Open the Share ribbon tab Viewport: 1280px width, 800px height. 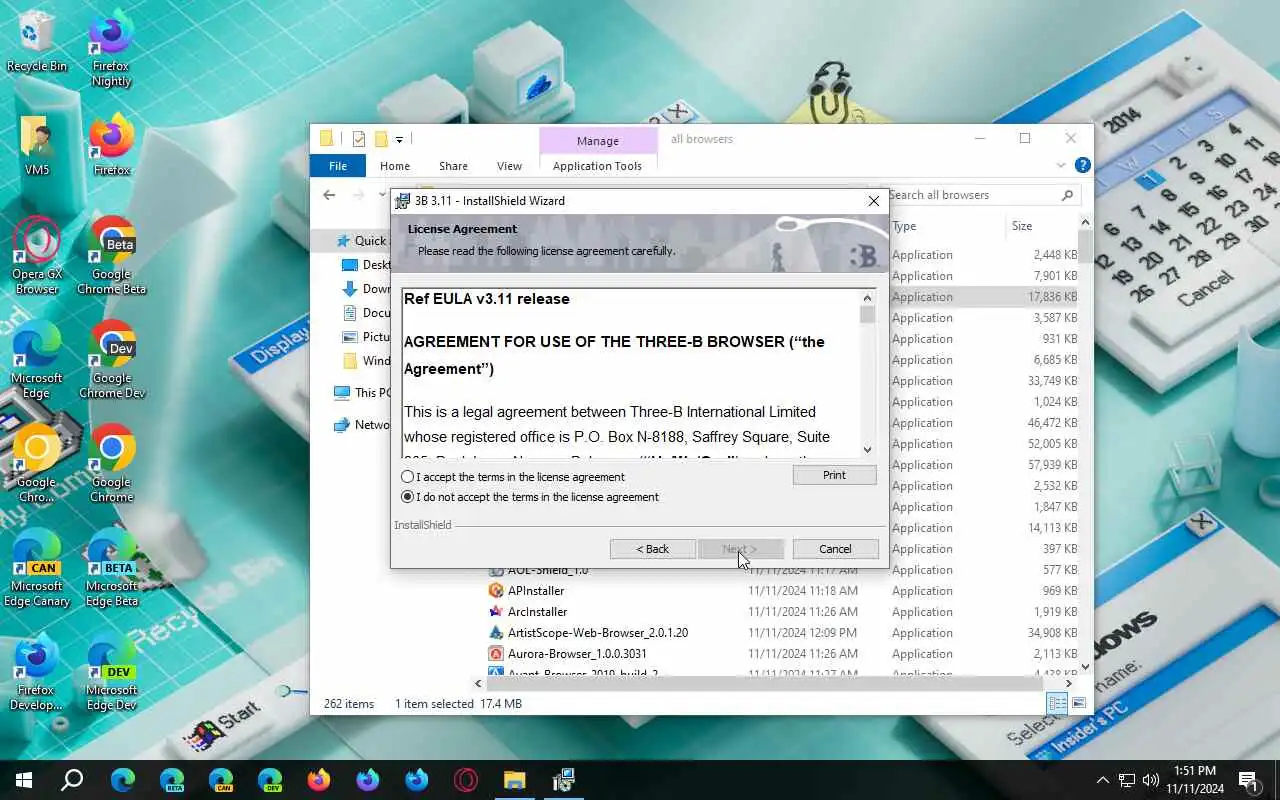(x=453, y=166)
